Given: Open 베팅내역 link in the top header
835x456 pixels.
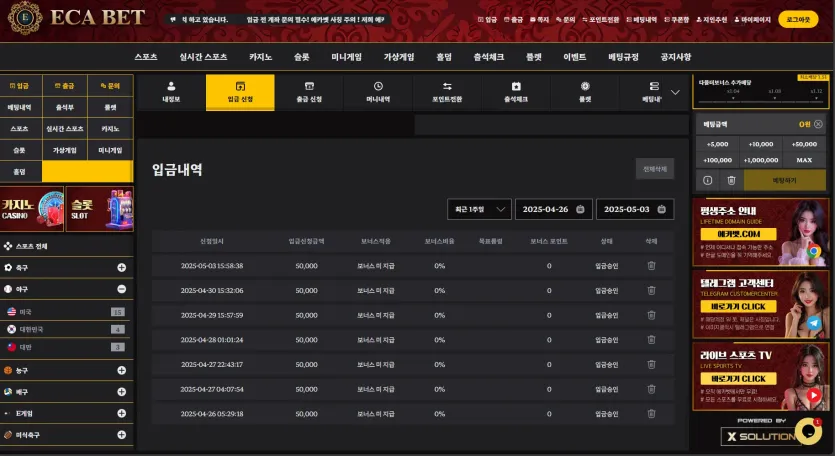Looking at the screenshot, I should point(642,20).
